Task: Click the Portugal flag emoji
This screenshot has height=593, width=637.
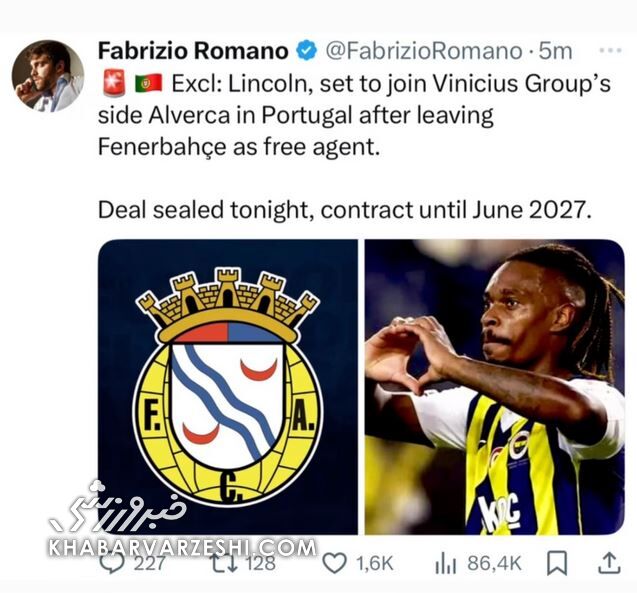Action: (x=148, y=83)
